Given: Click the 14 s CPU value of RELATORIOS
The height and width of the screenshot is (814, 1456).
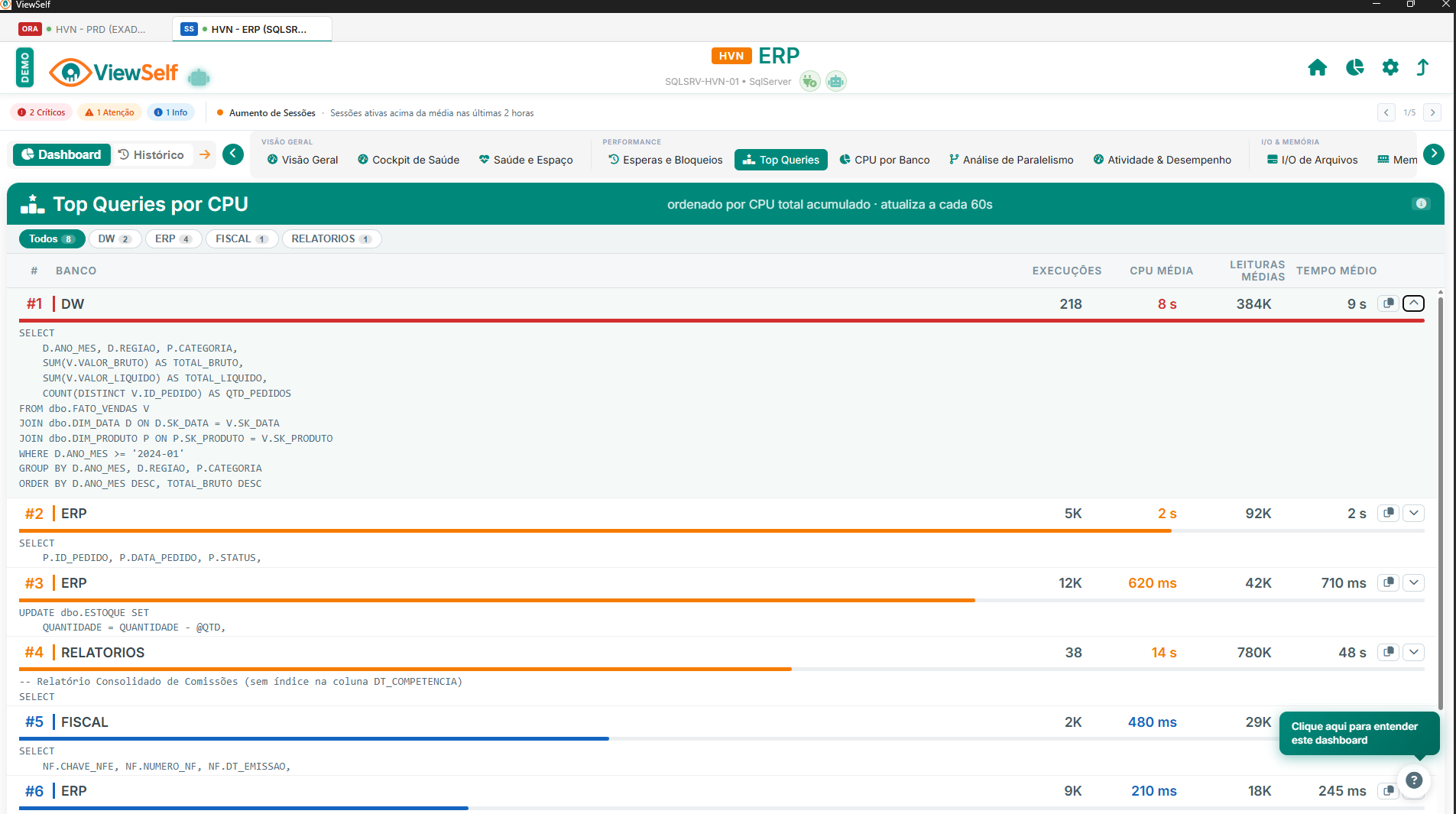Looking at the screenshot, I should pyautogui.click(x=1164, y=652).
